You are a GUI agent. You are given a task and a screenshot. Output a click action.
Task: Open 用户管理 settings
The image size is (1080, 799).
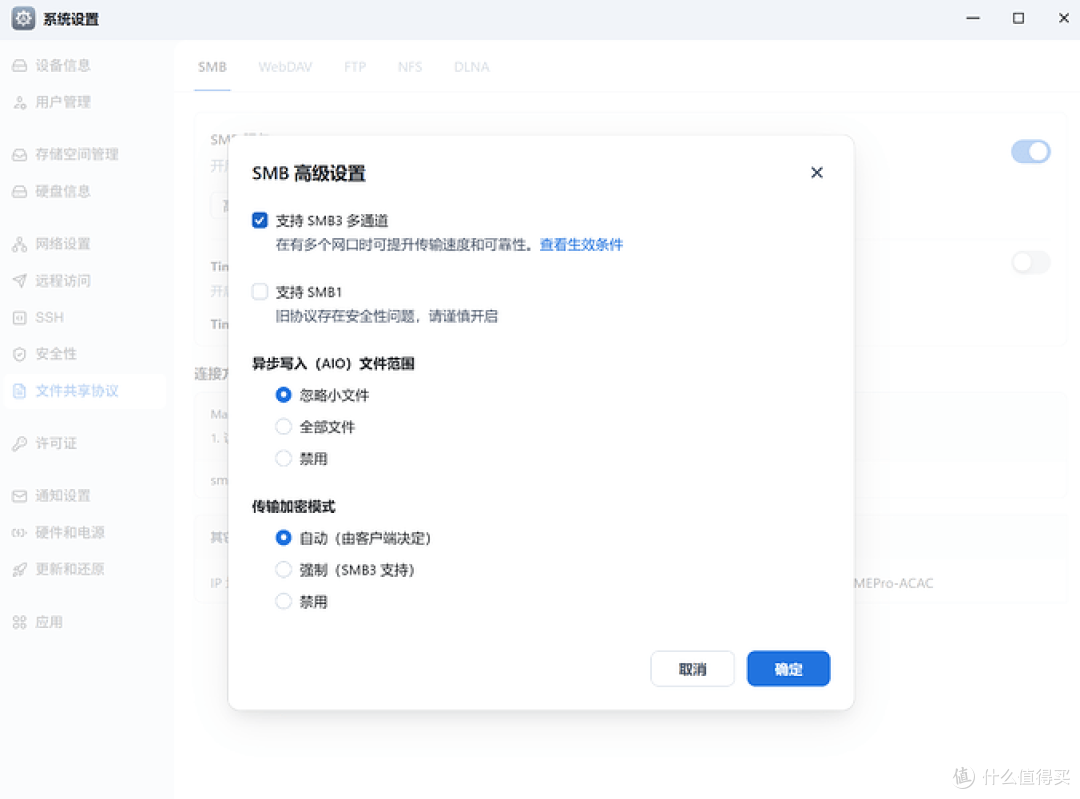click(62, 102)
